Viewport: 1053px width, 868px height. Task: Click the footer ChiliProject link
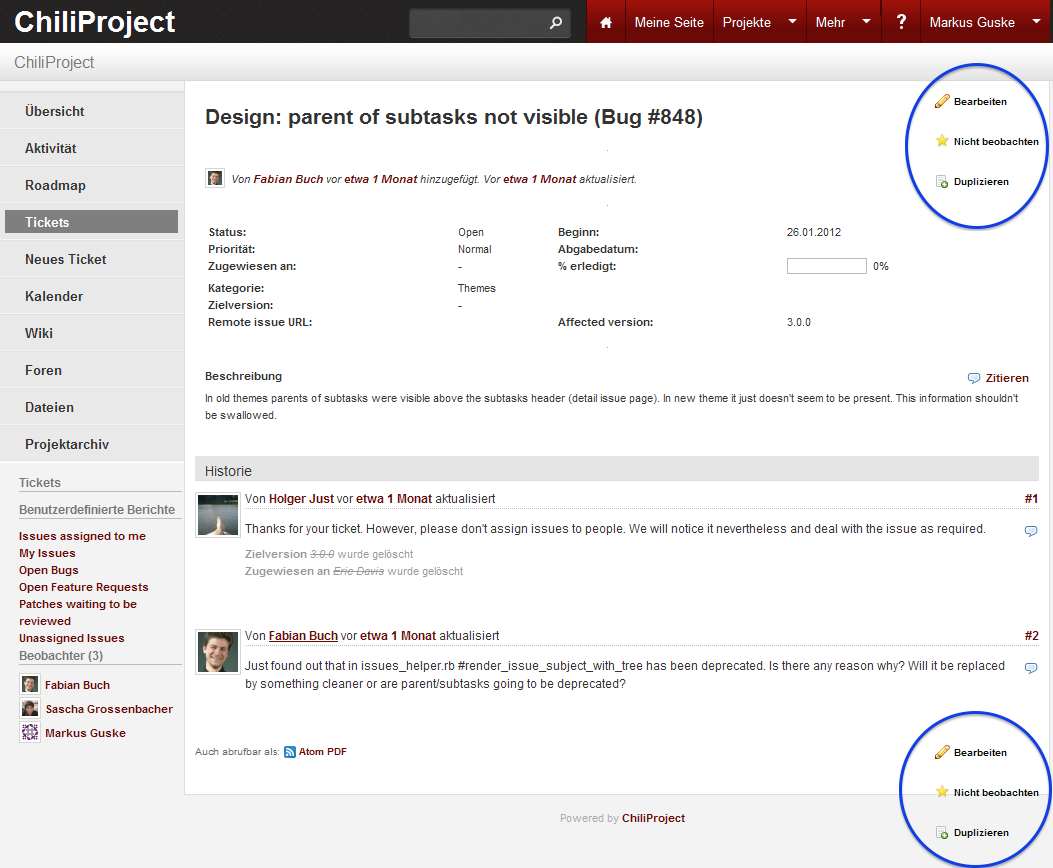pos(653,818)
